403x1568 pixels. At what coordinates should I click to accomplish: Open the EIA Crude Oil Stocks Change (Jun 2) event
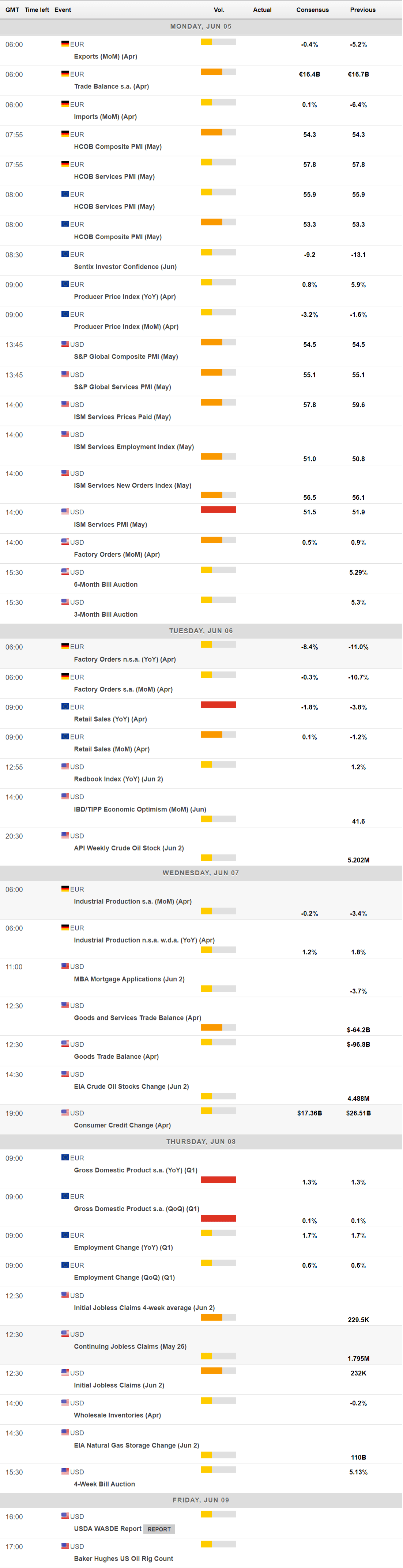click(x=131, y=1086)
